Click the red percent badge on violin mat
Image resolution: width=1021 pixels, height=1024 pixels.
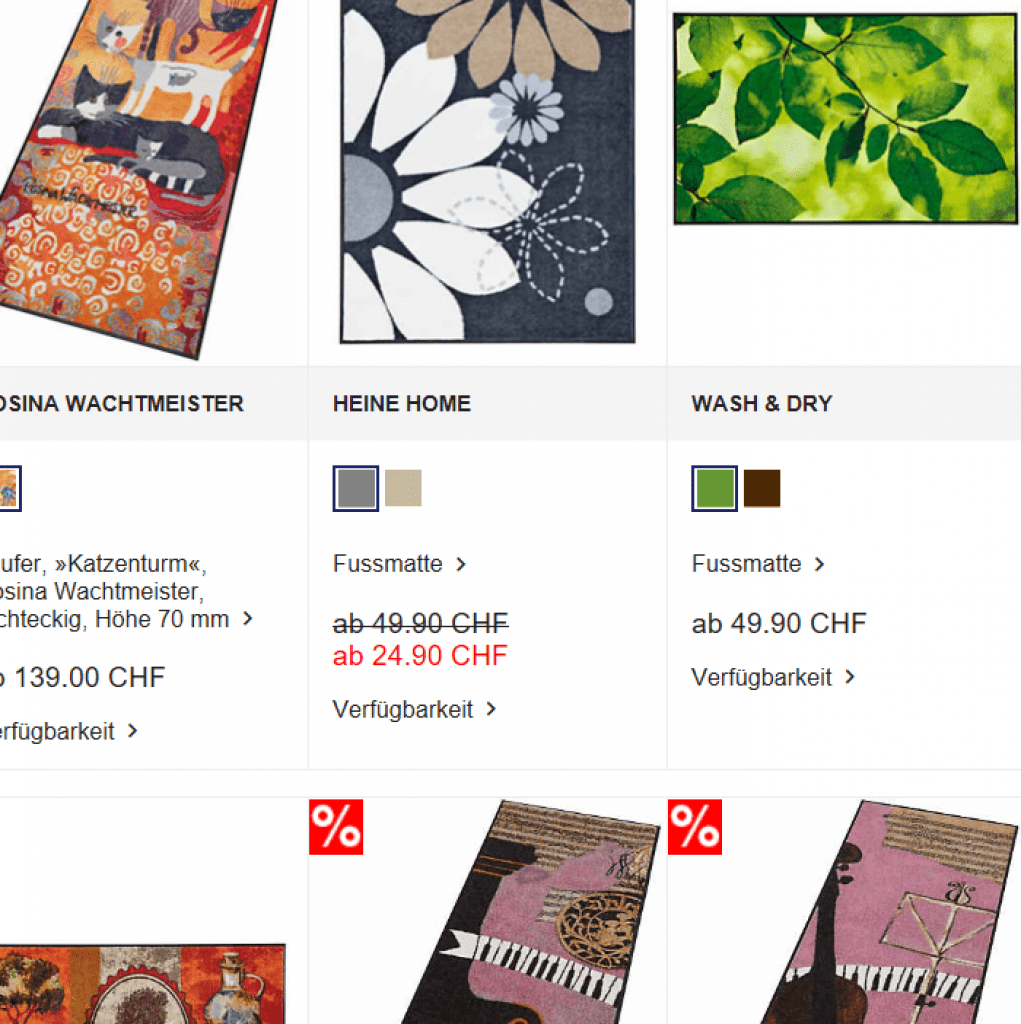coord(695,827)
